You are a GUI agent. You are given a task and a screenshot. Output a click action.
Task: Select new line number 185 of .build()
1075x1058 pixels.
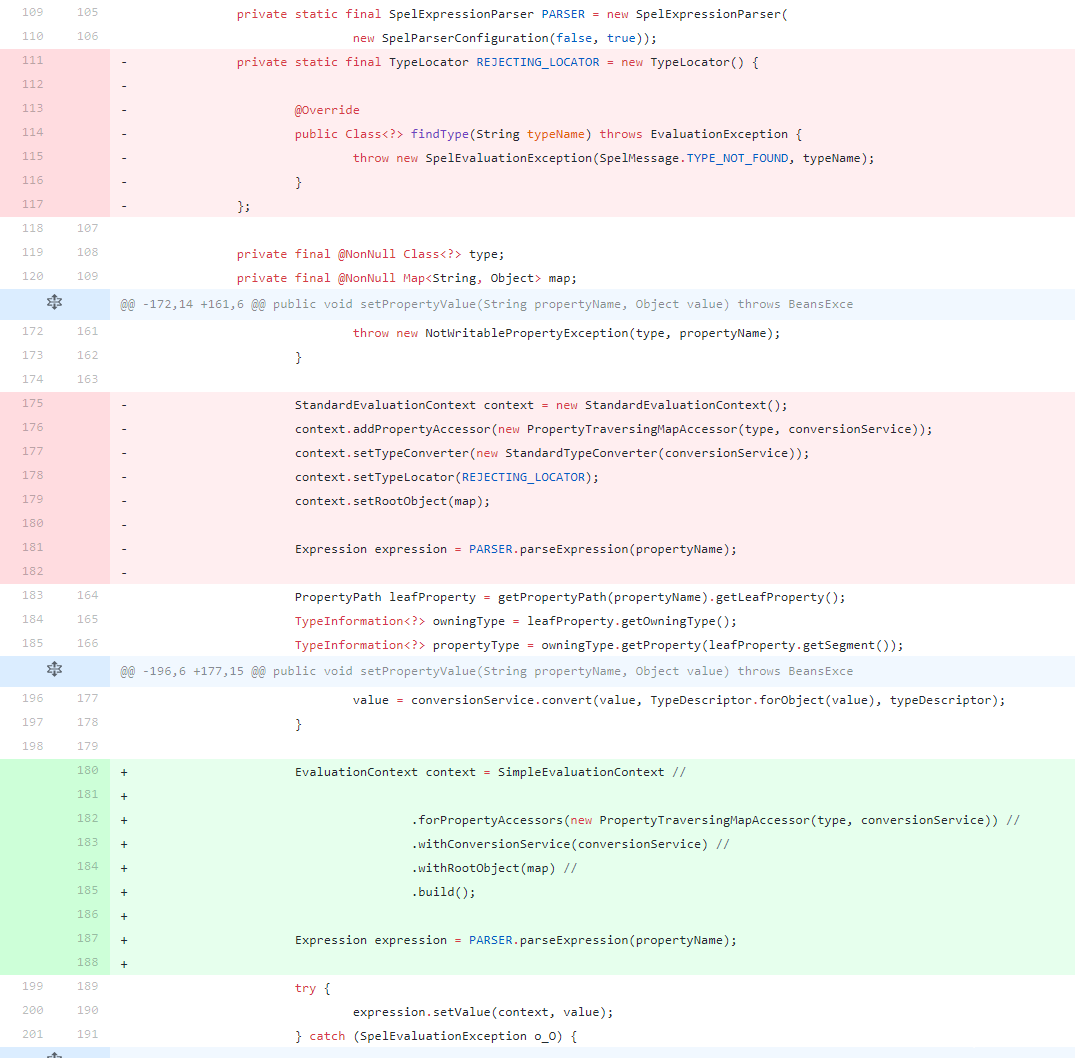(87, 890)
